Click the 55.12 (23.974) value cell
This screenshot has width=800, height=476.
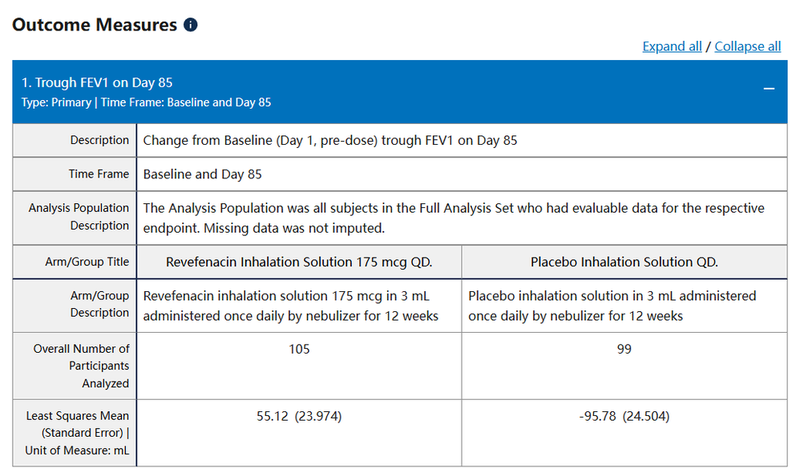tap(299, 414)
